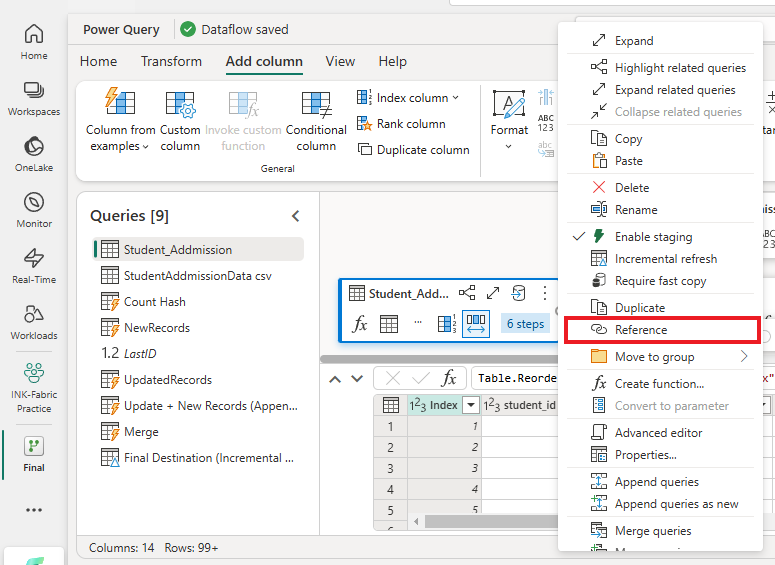Switch to the Home ribbon tab
The image size is (775, 565).
point(98,61)
